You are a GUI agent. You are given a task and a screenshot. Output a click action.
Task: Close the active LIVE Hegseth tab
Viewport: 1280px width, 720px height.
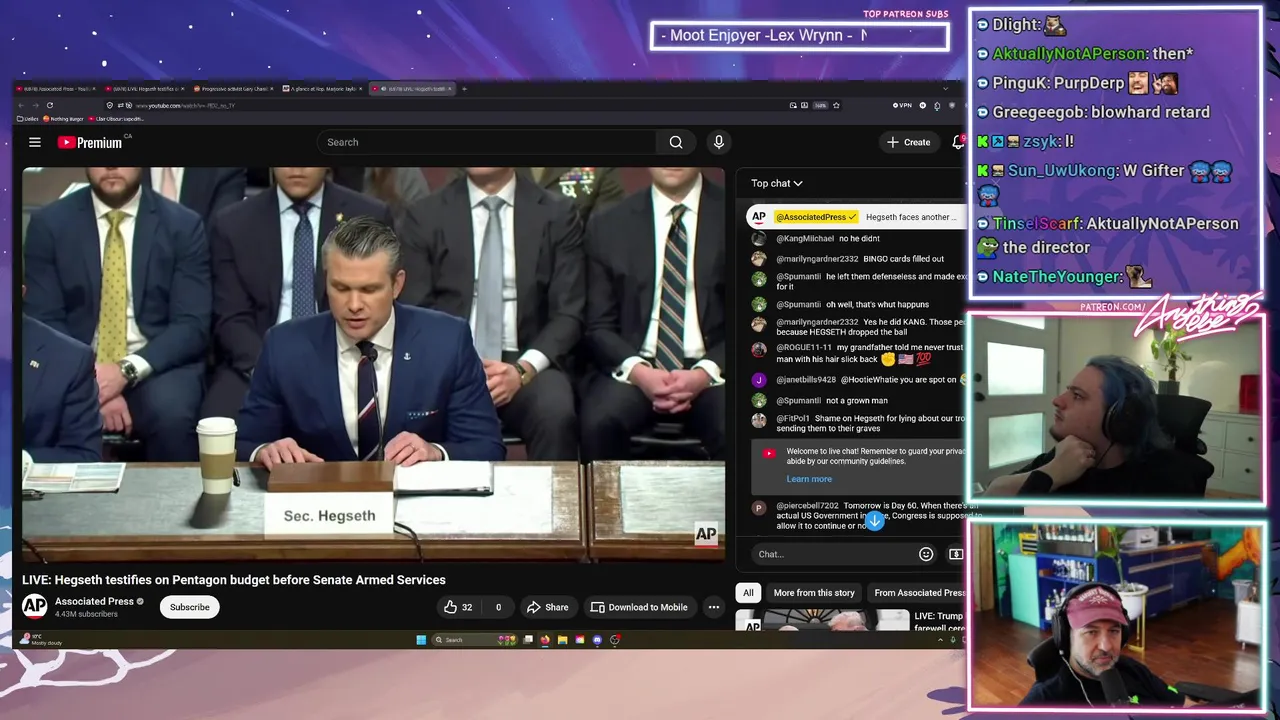[450, 89]
